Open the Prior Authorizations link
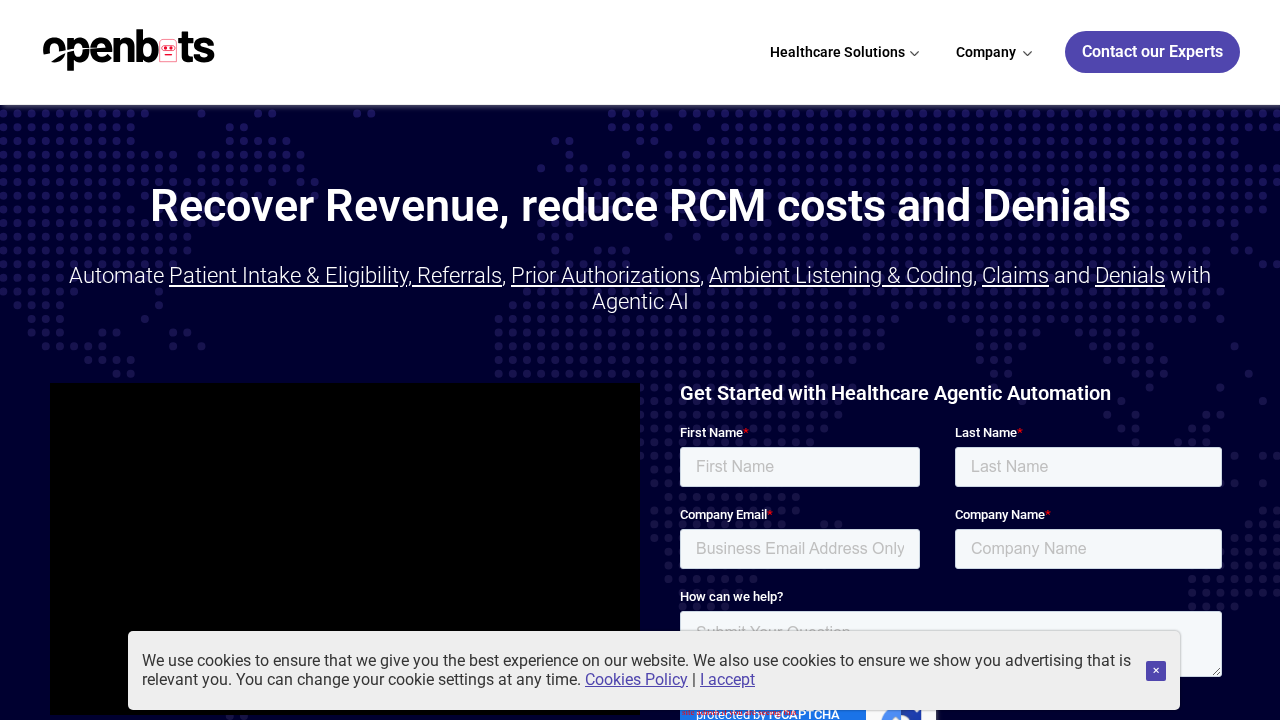Image resolution: width=1280 pixels, height=720 pixels. coord(605,275)
